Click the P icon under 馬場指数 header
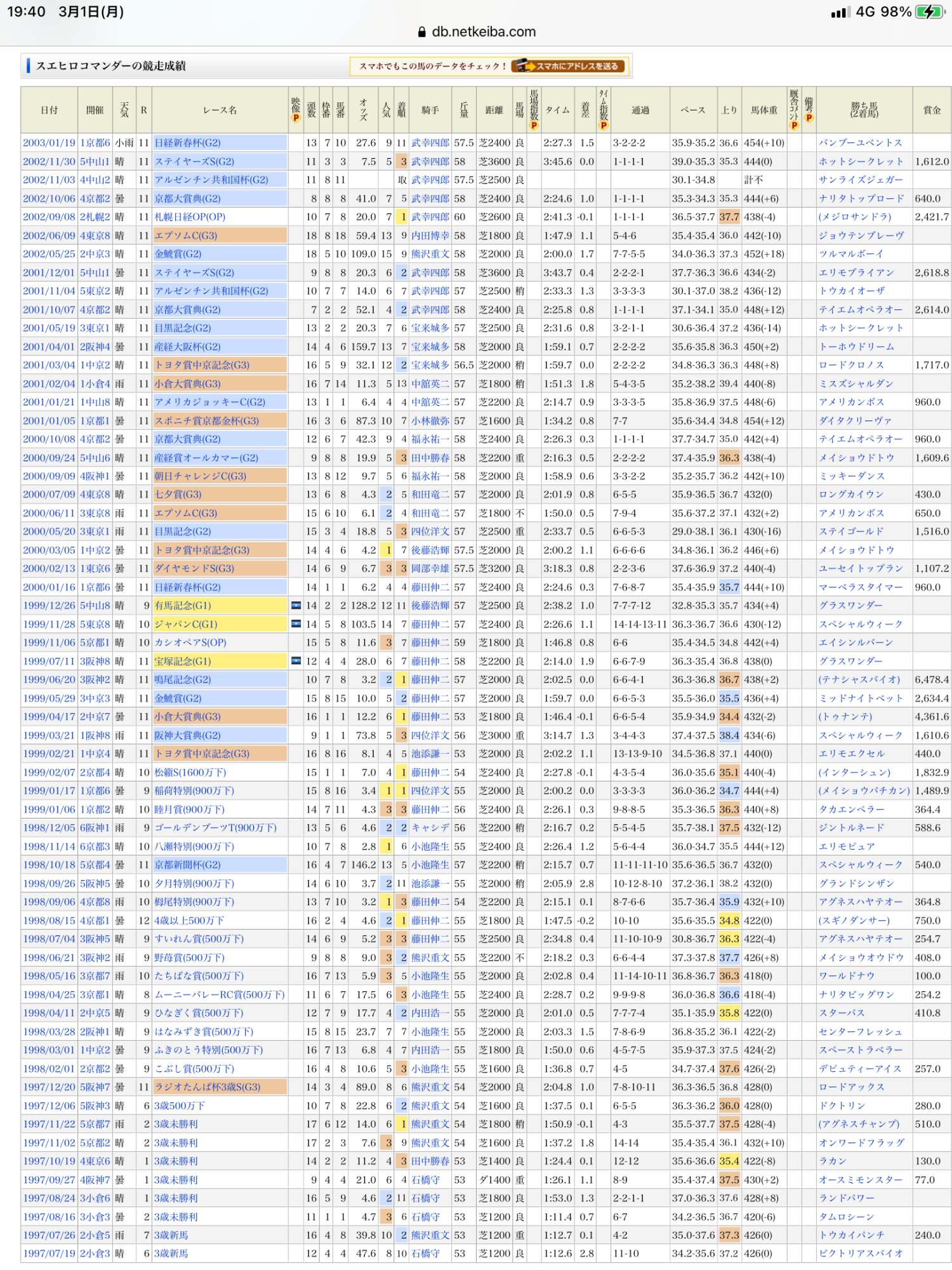This screenshot has width=952, height=1270. [x=534, y=125]
